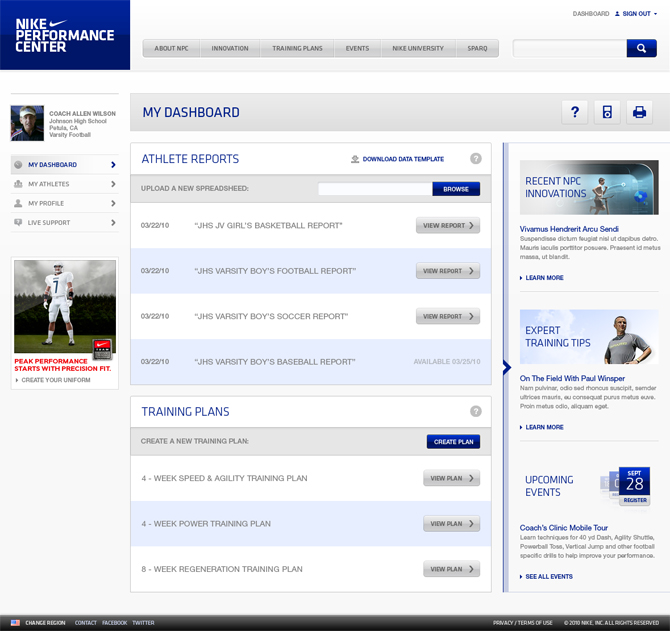Click the user icon beside Sign Out

(617, 14)
